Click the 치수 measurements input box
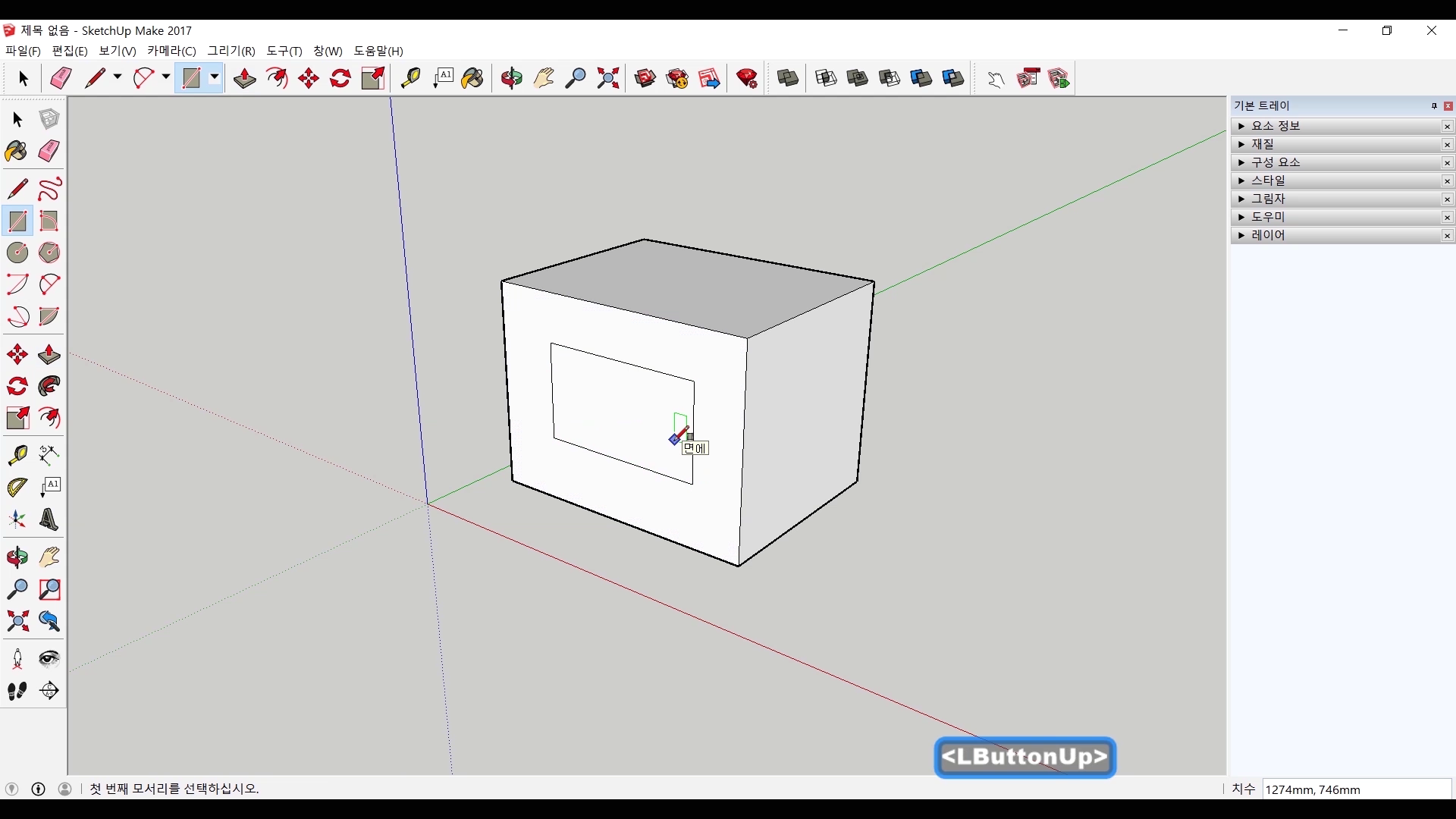Image resolution: width=1456 pixels, height=819 pixels. pyautogui.click(x=1356, y=789)
